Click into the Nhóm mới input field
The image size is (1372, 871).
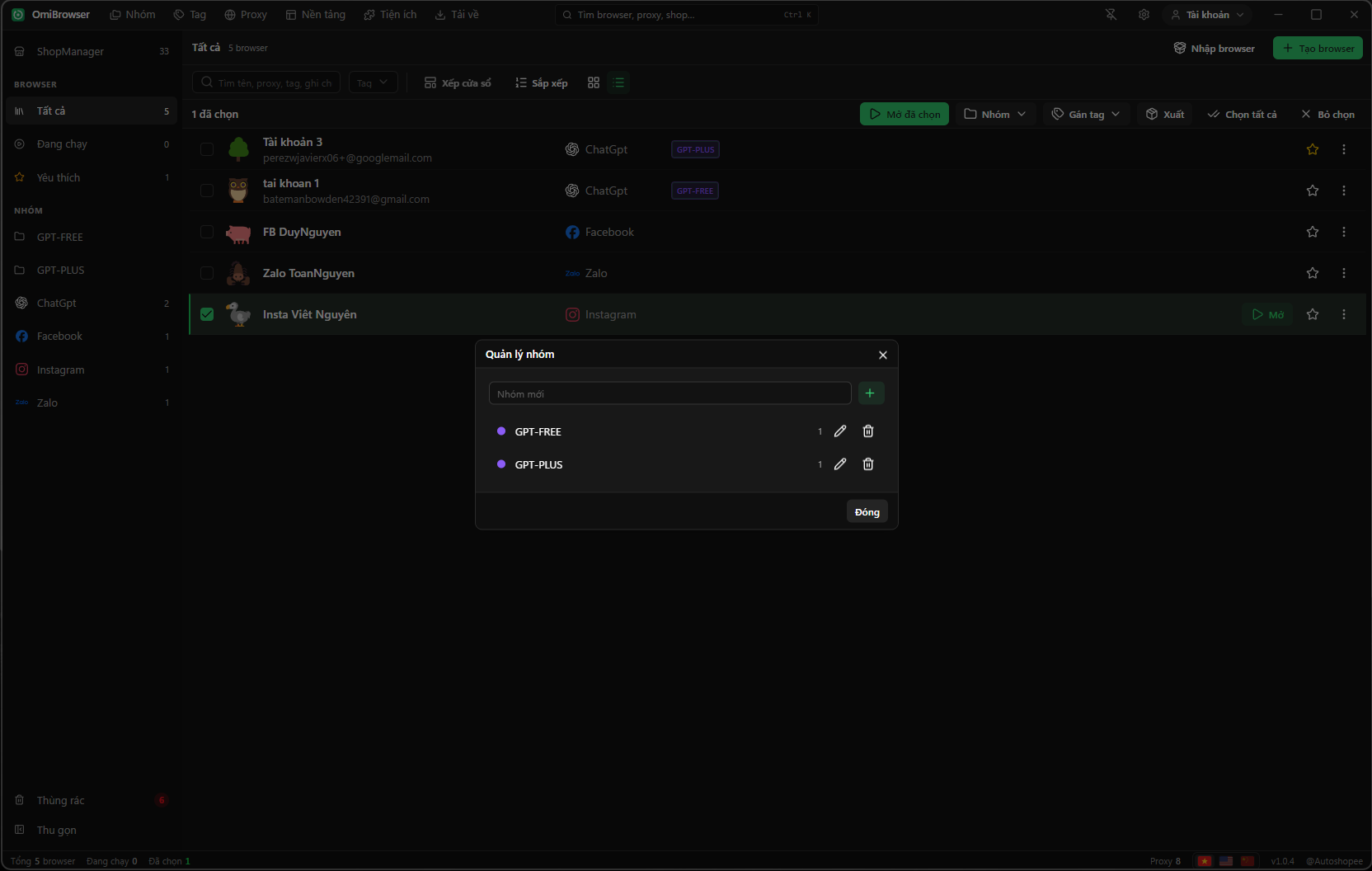coord(670,393)
